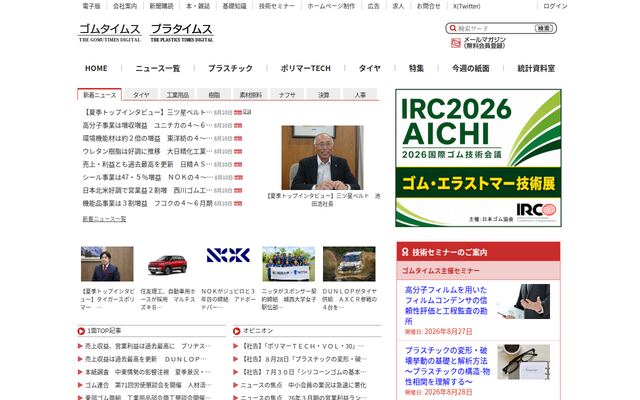Click the magnifier icon in search box
Viewport: 640px width, 400px height.
[452, 28]
